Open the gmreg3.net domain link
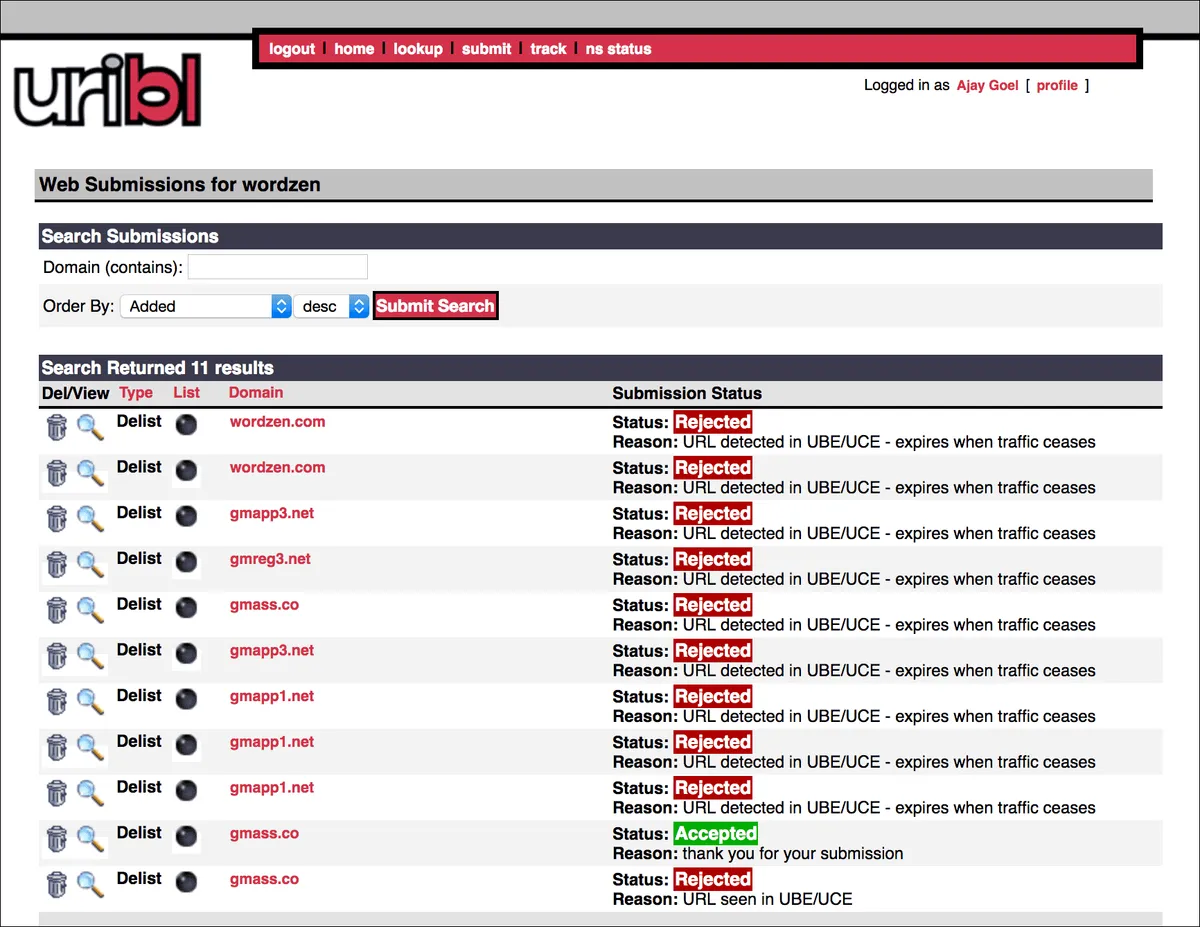 [270, 559]
